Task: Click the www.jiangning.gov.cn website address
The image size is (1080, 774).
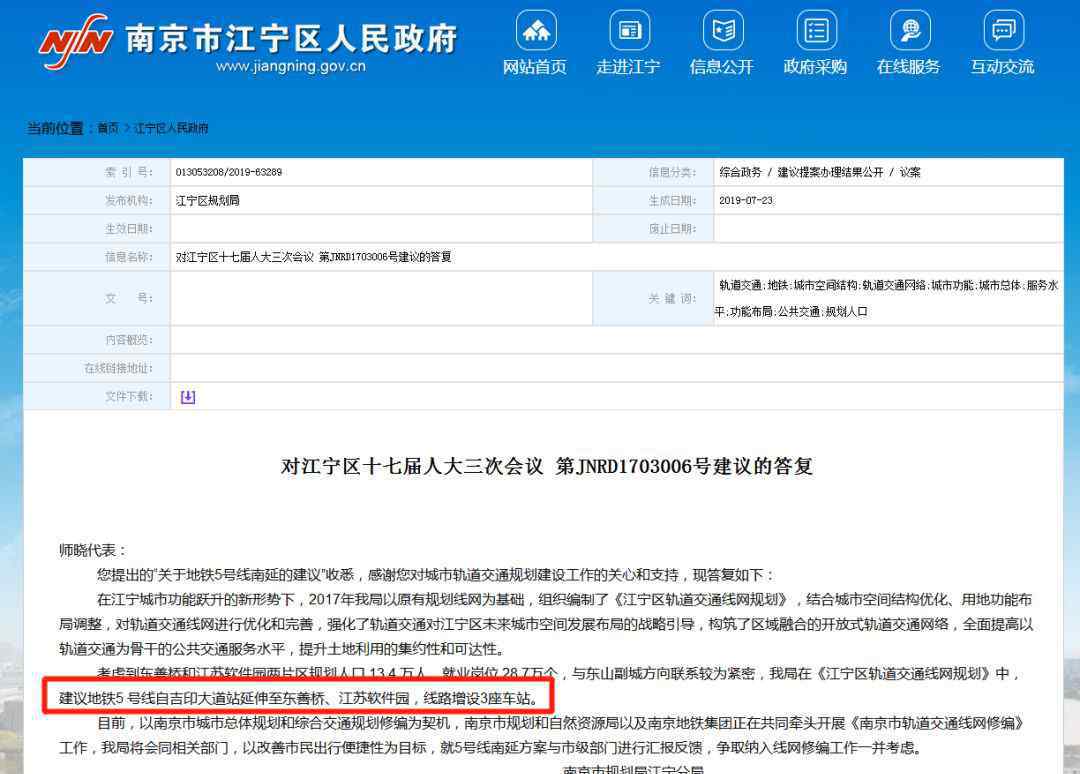Action: 290,67
